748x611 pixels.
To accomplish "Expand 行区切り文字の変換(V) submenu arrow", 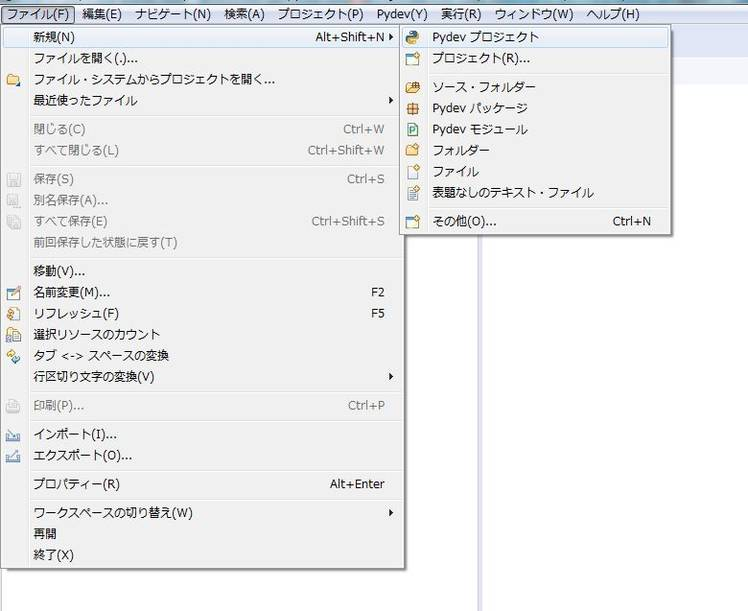I will (391, 377).
